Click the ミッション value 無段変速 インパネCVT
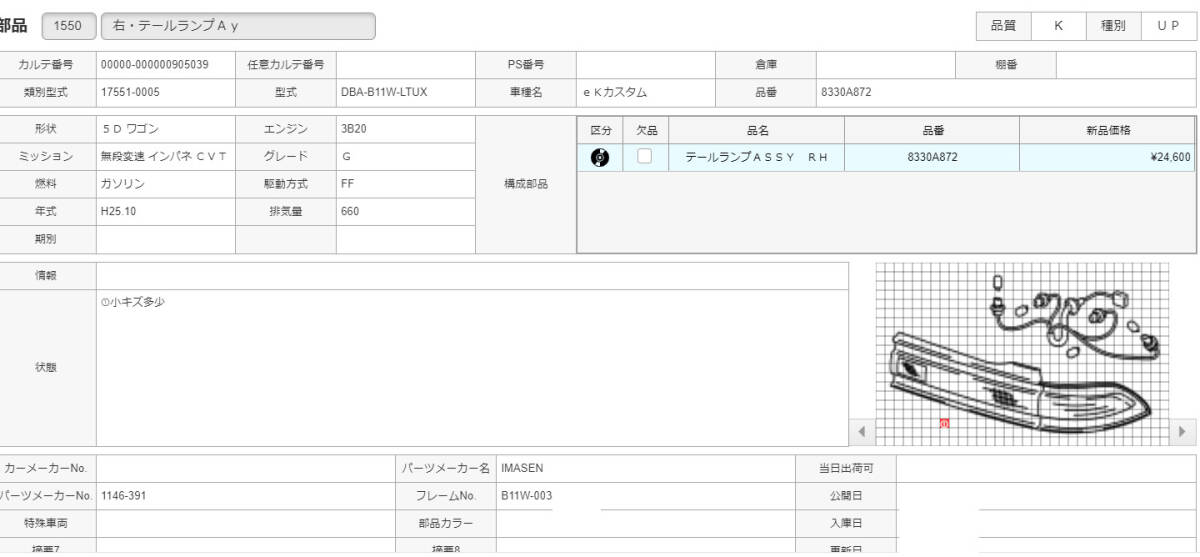The width and height of the screenshot is (1200, 557). pos(166,156)
